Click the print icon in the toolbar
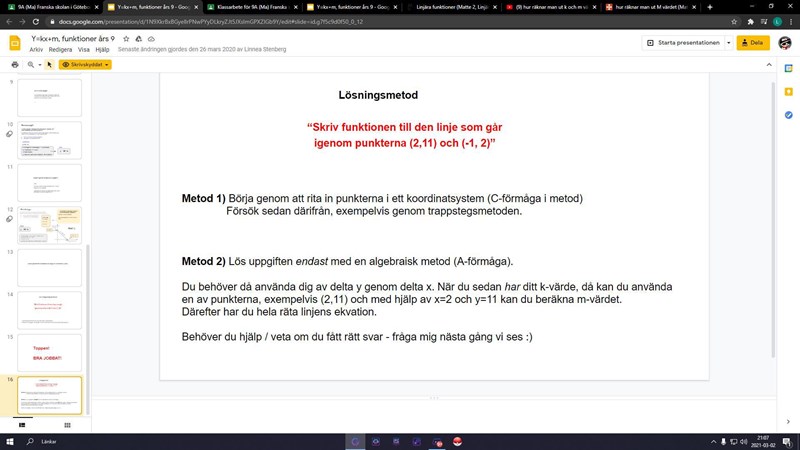The height and width of the screenshot is (450, 800). [x=14, y=64]
